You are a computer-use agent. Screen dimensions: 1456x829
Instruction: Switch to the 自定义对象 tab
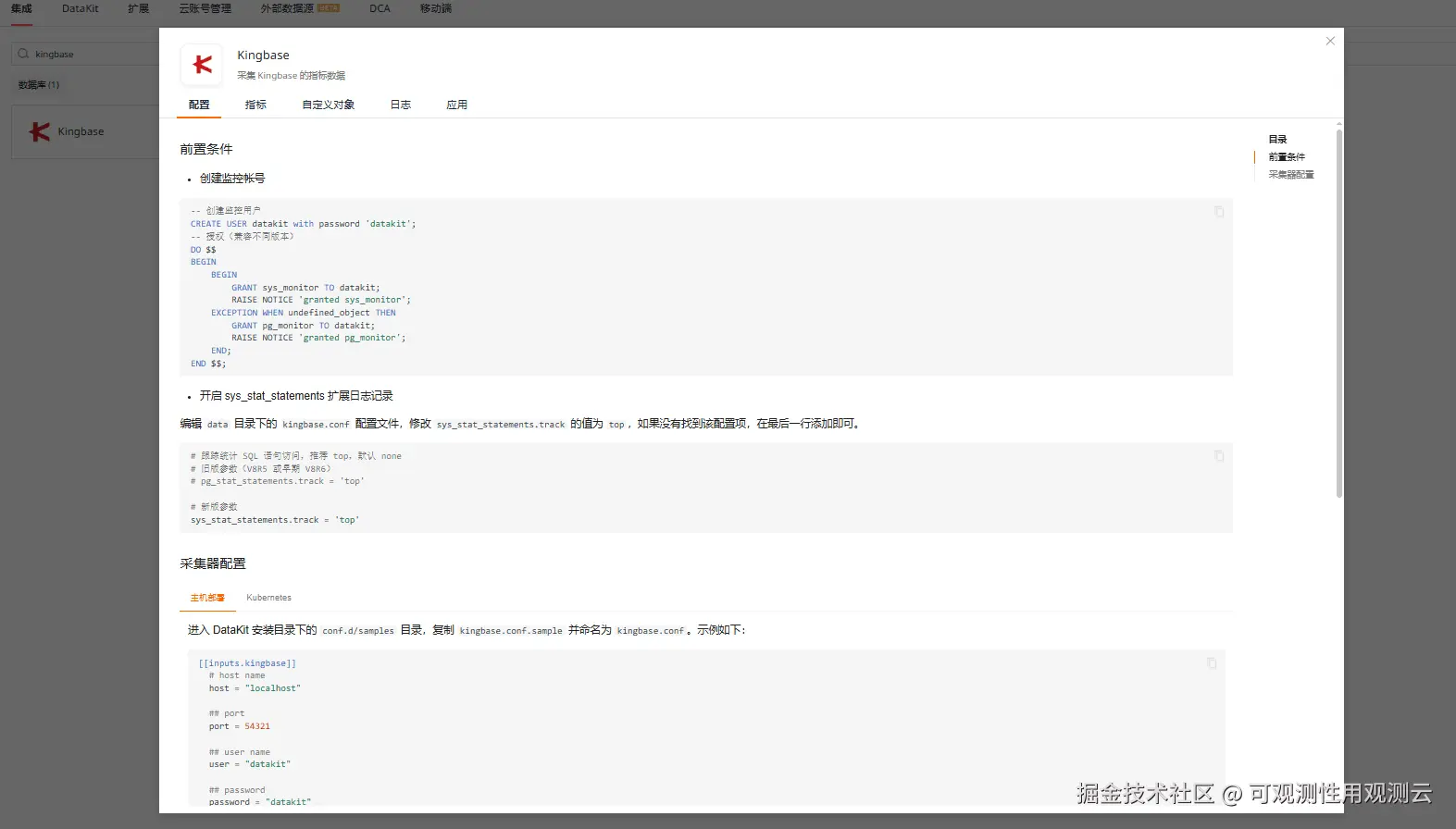point(328,105)
